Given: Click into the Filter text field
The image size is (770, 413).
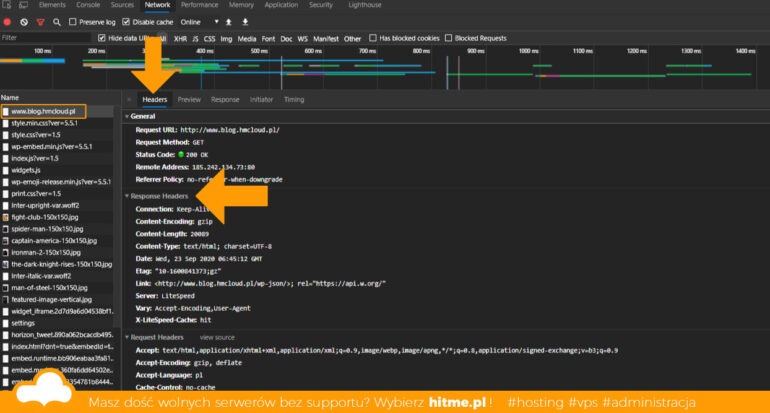Looking at the screenshot, I should tap(46, 38).
